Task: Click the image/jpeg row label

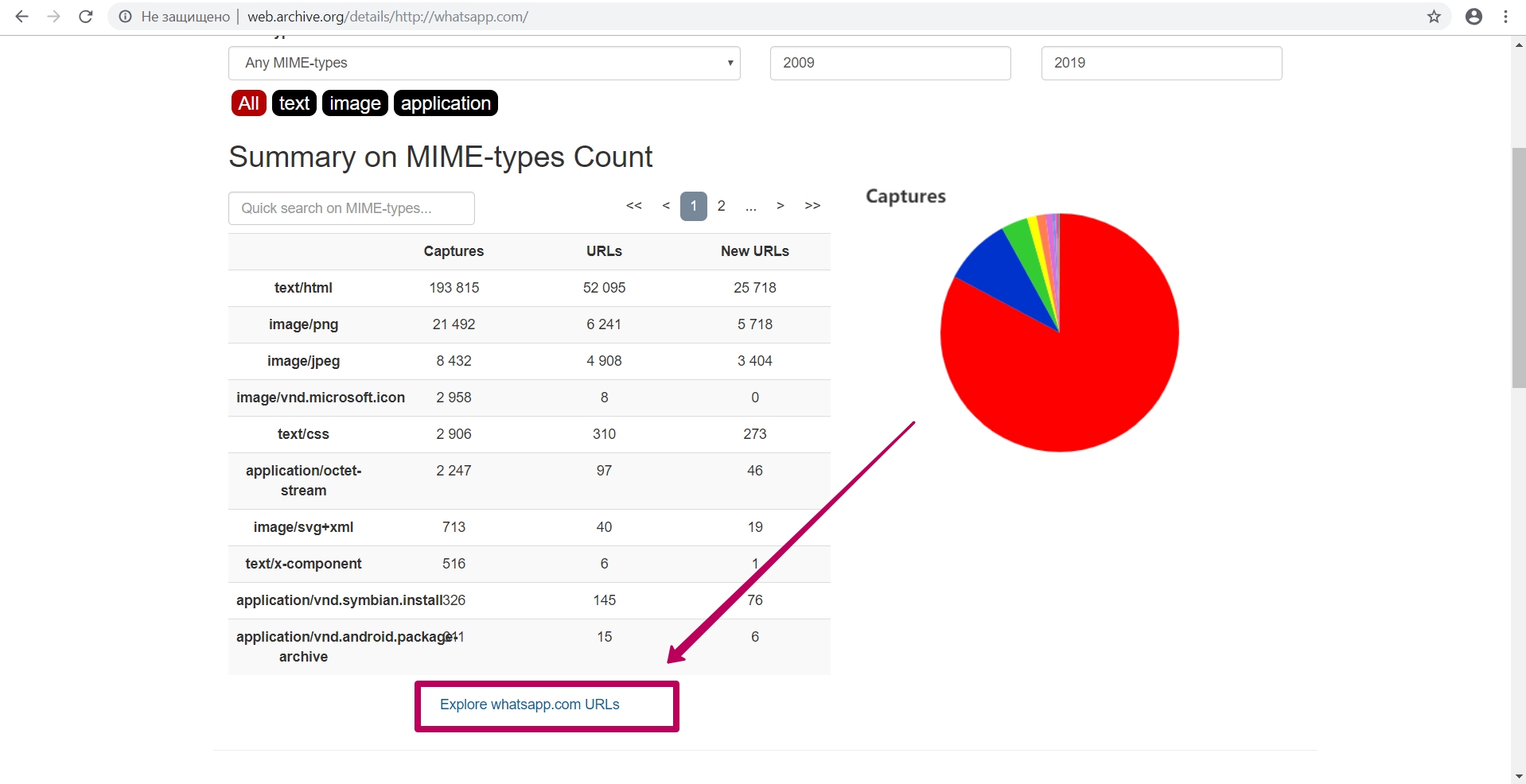Action: pos(303,361)
